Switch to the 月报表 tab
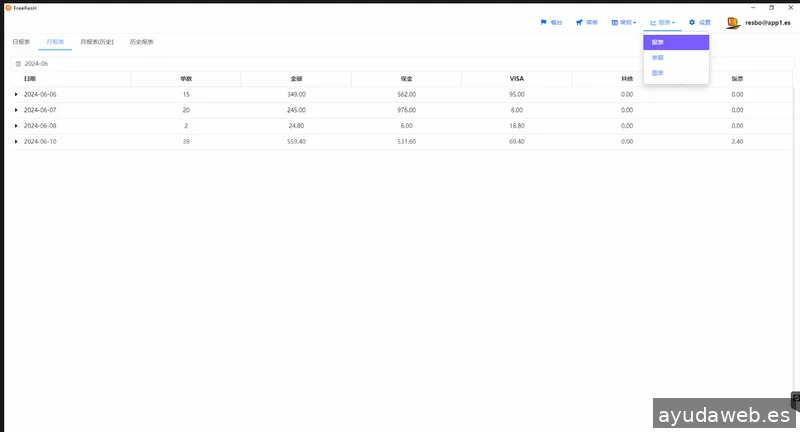The width and height of the screenshot is (800, 432). (x=55, y=42)
